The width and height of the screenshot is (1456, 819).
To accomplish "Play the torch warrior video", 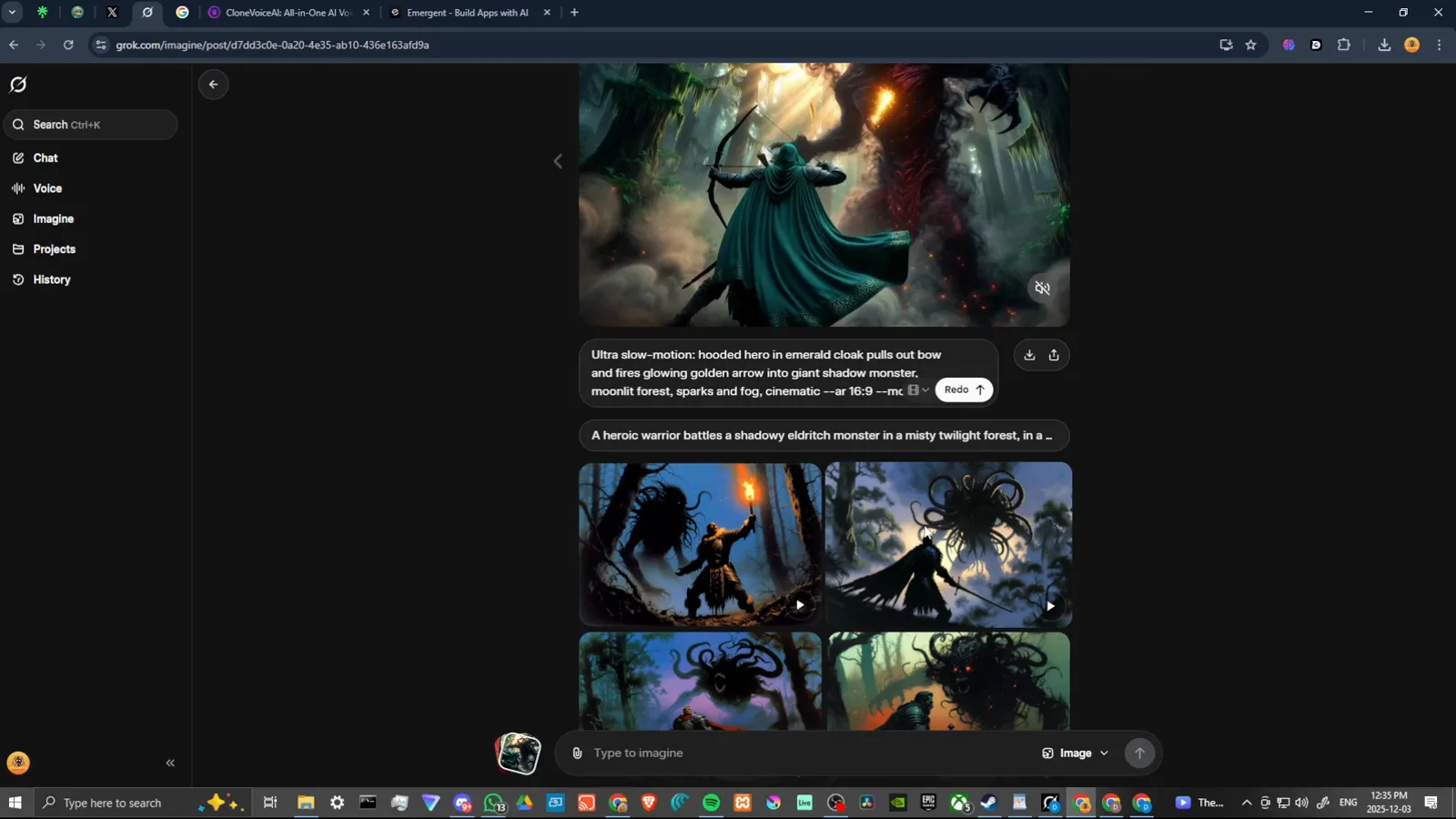I will click(x=800, y=605).
